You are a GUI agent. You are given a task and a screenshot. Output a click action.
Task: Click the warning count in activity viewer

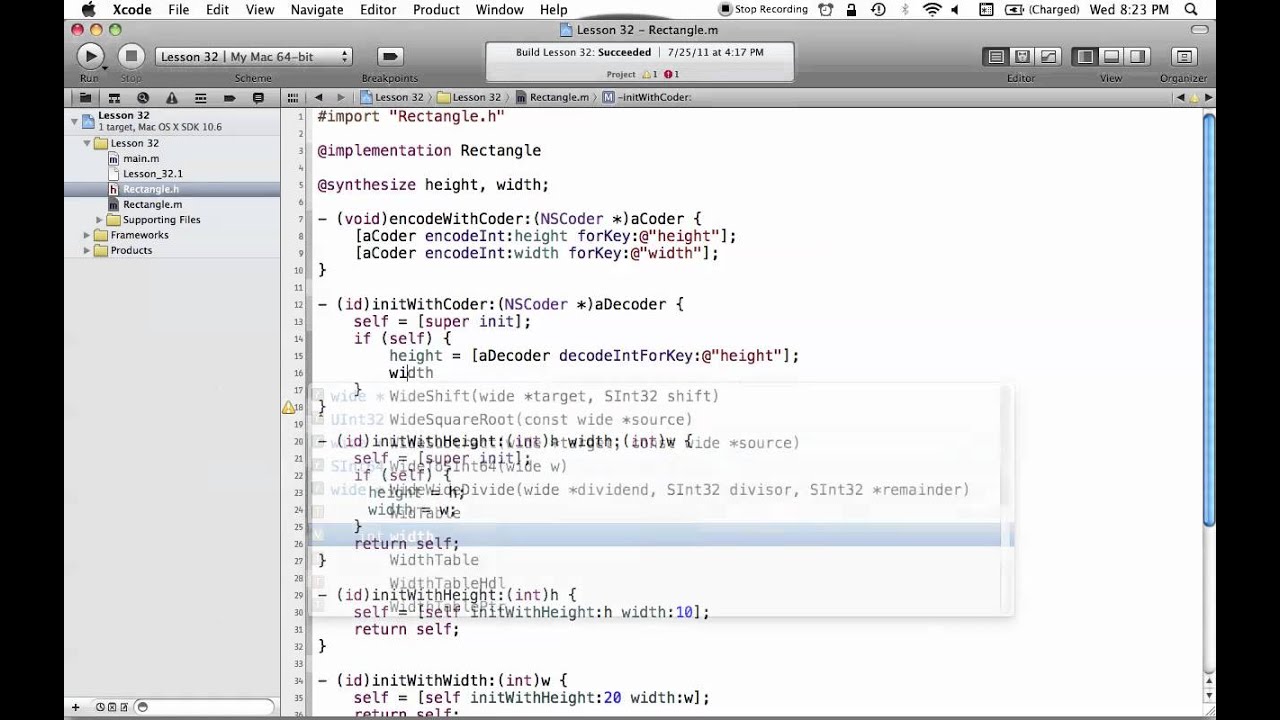tap(648, 74)
